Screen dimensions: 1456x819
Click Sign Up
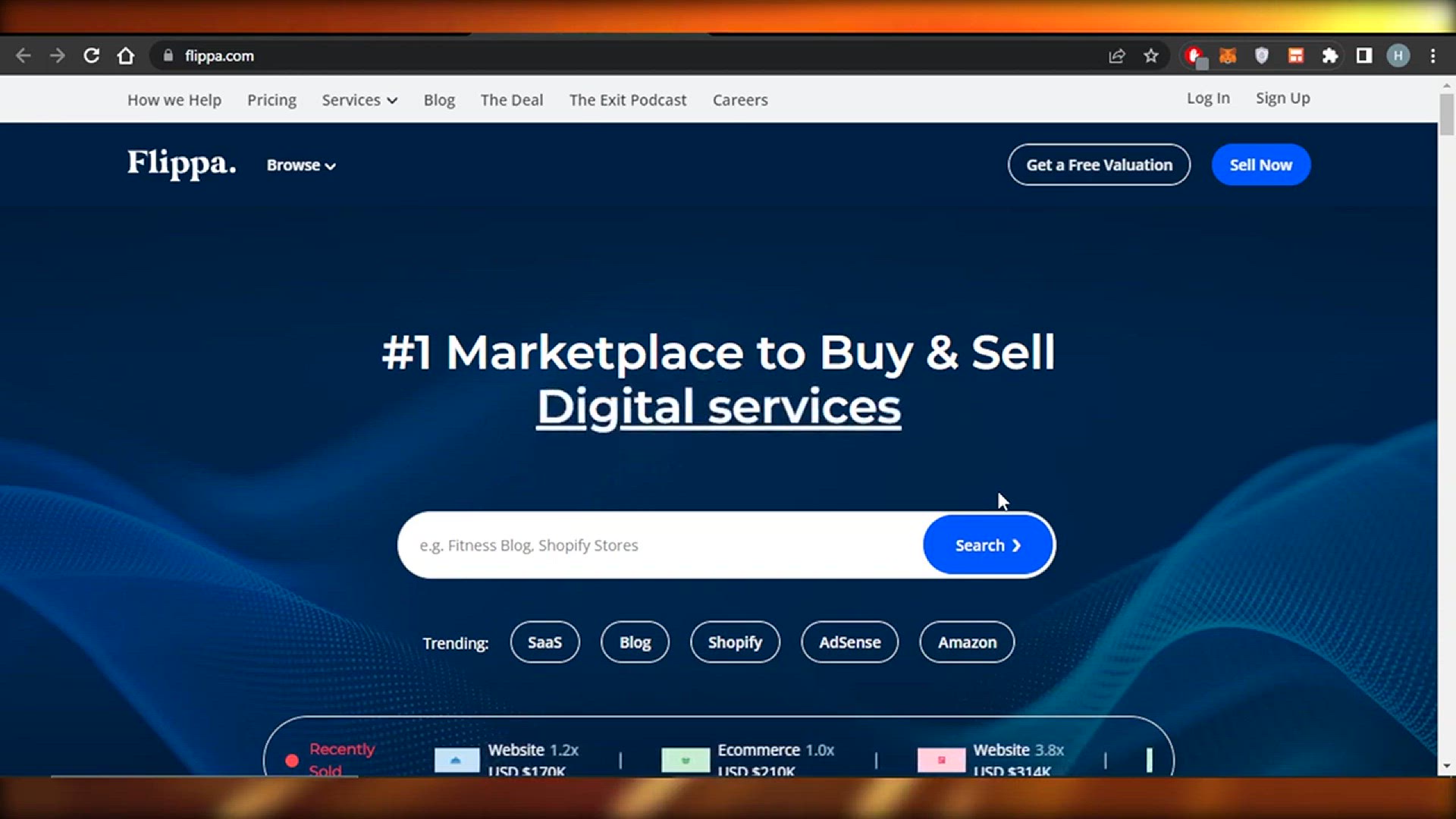point(1282,99)
